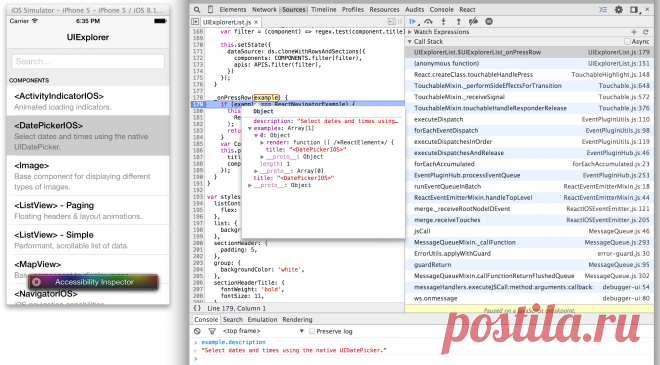Step over next function call
Screen dimensions: 660x365
click(x=428, y=21)
